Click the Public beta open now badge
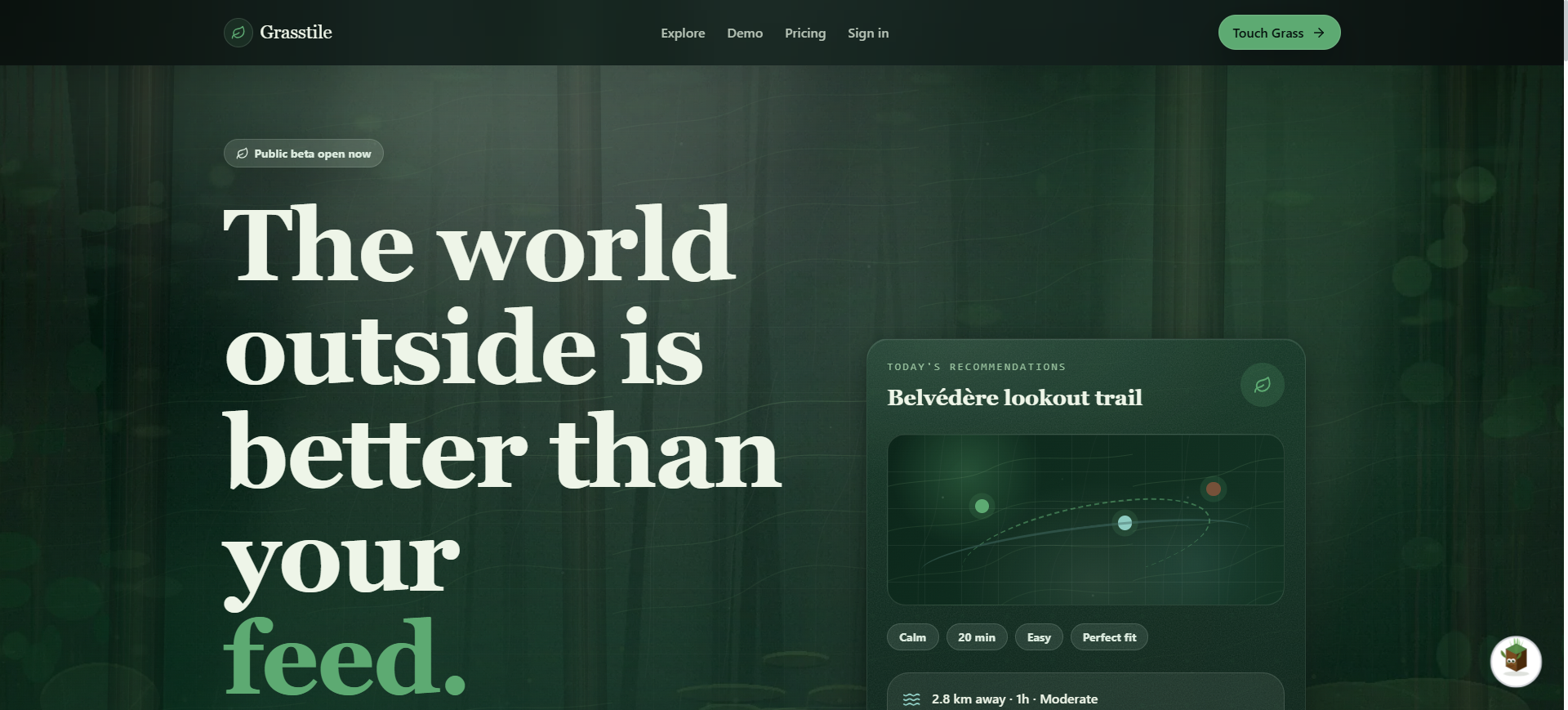Screen dimensions: 1568x710 click(304, 154)
